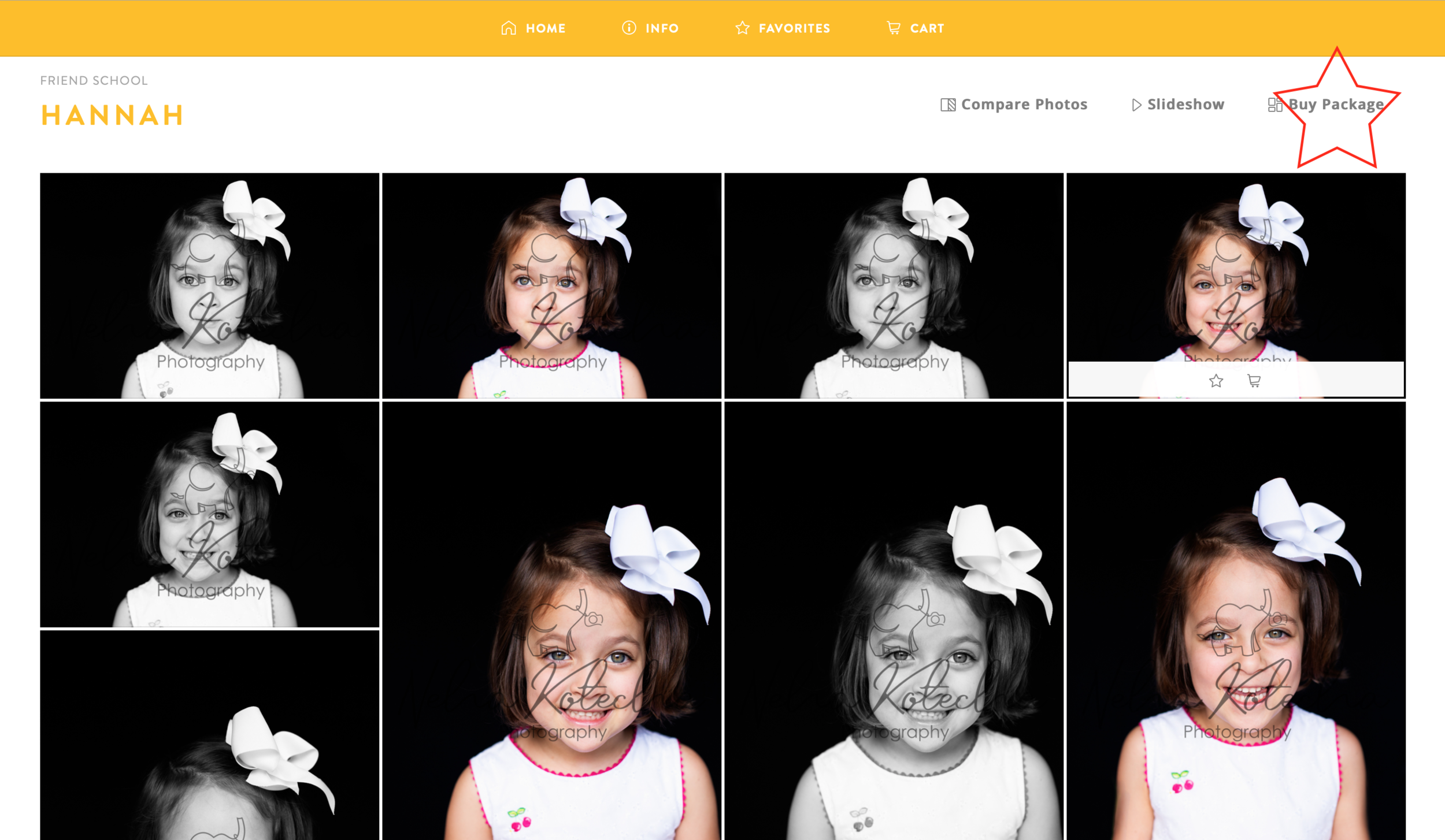This screenshot has width=1445, height=840.
Task: Click the Favorites star icon in navbar
Action: (x=742, y=28)
